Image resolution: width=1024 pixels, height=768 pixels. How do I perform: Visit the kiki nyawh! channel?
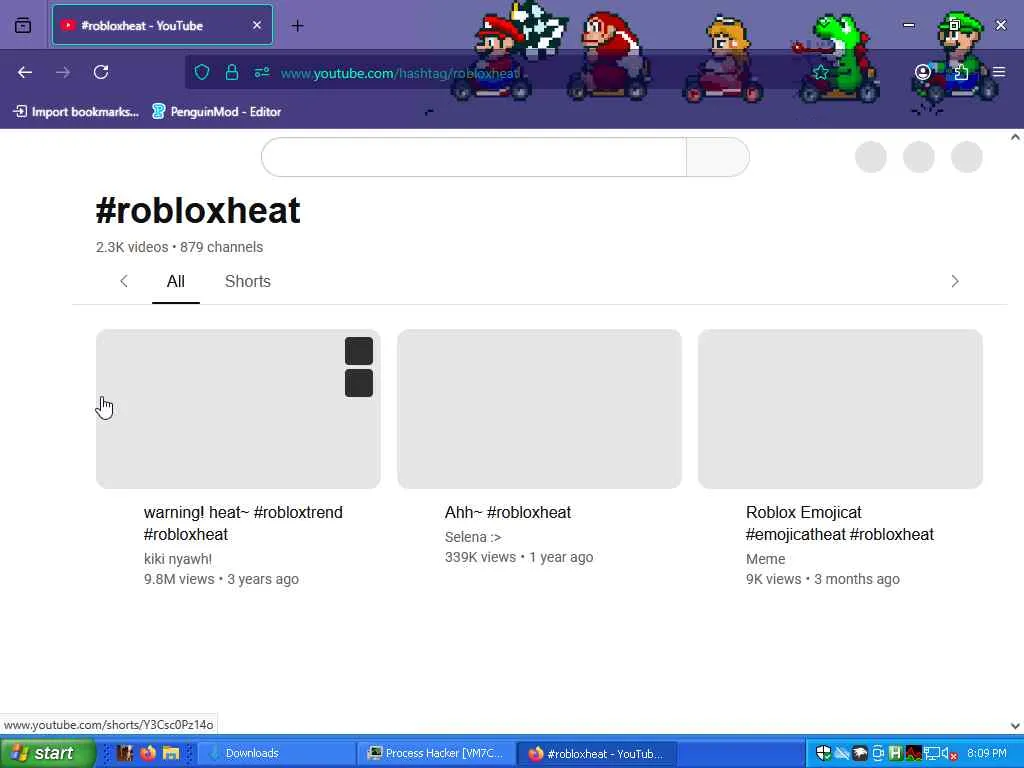[178, 559]
